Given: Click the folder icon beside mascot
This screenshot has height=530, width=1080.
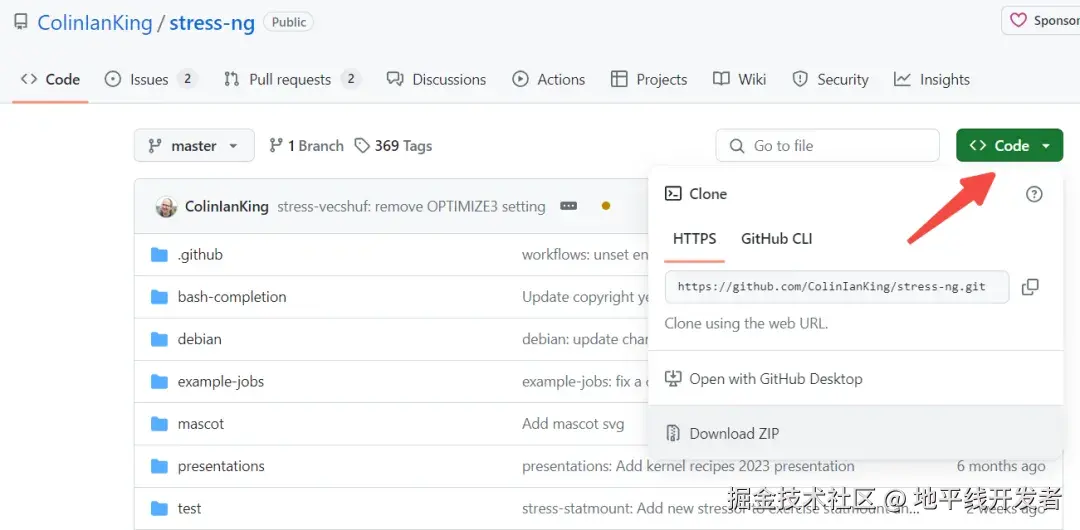Looking at the screenshot, I should [159, 424].
